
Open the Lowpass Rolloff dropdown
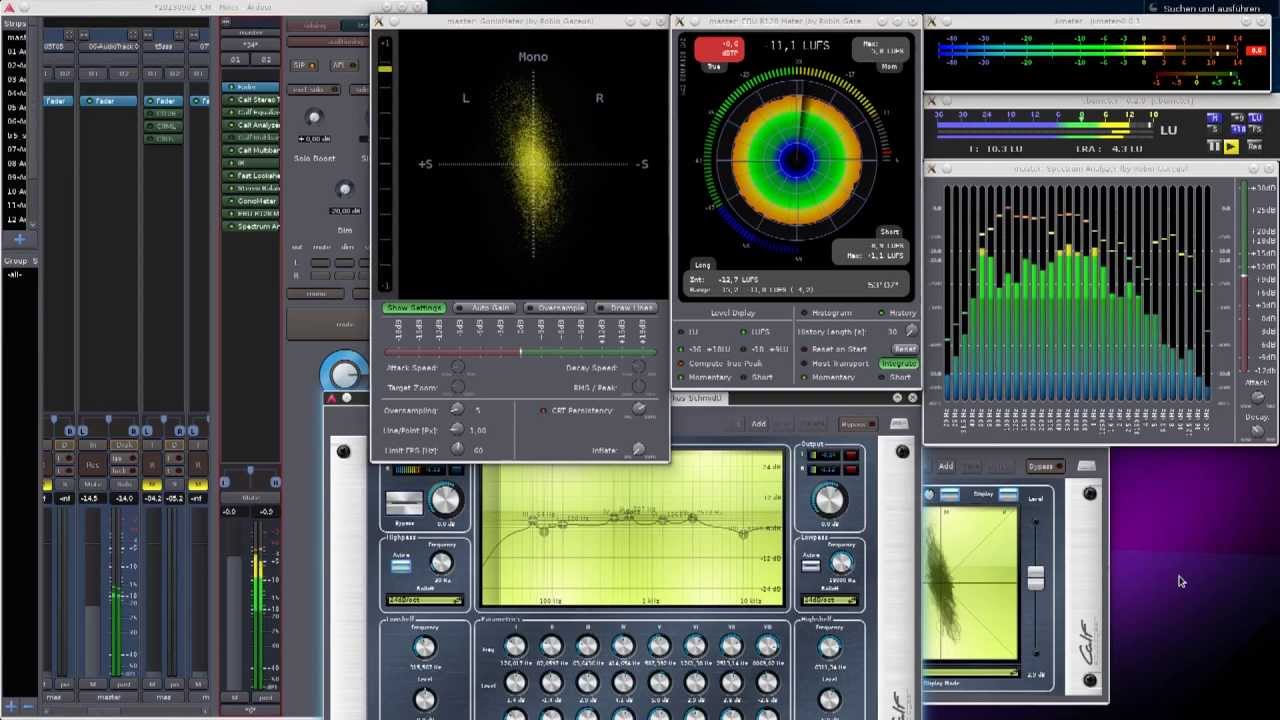(828, 600)
